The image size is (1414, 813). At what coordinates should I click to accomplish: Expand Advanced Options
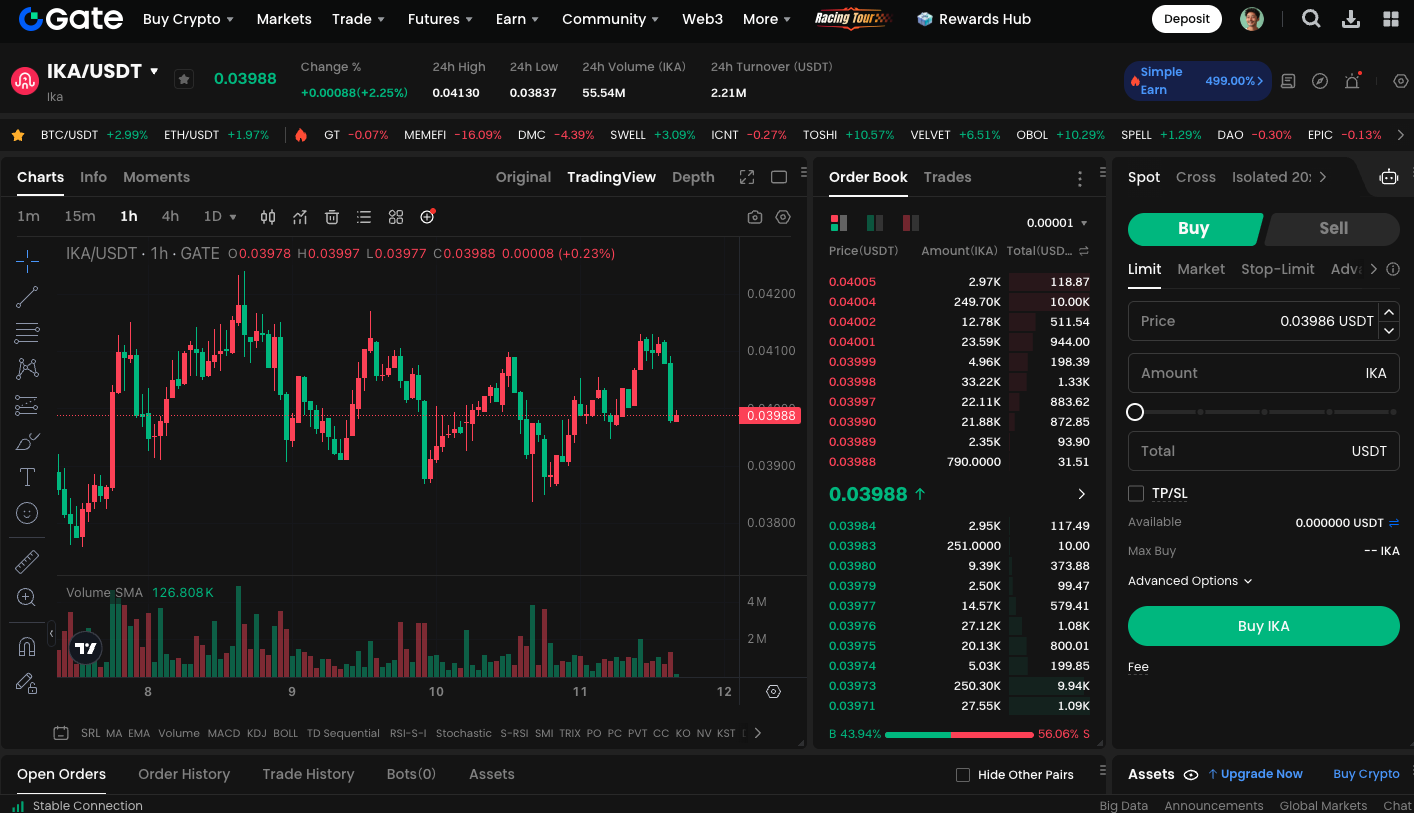(x=1190, y=581)
